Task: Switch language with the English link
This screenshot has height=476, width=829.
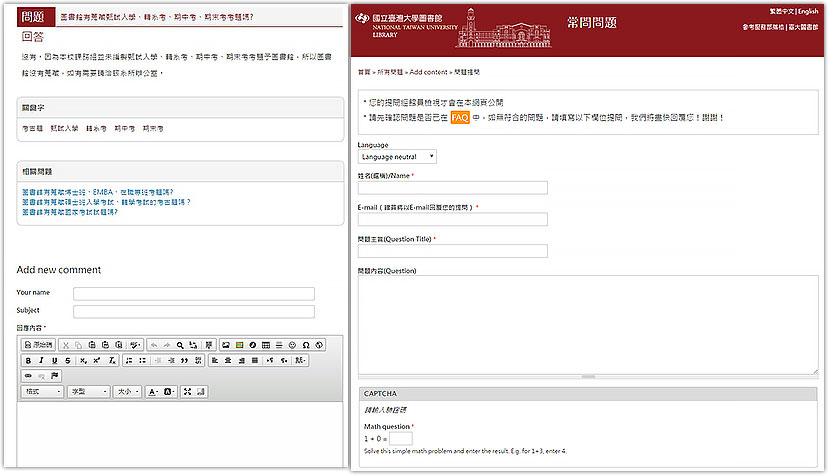Action: (x=808, y=11)
